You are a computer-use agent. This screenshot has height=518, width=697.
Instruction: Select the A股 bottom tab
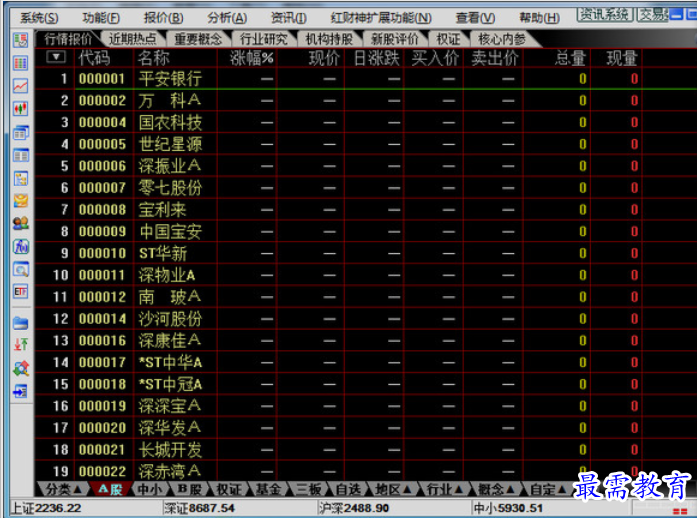tap(110, 490)
